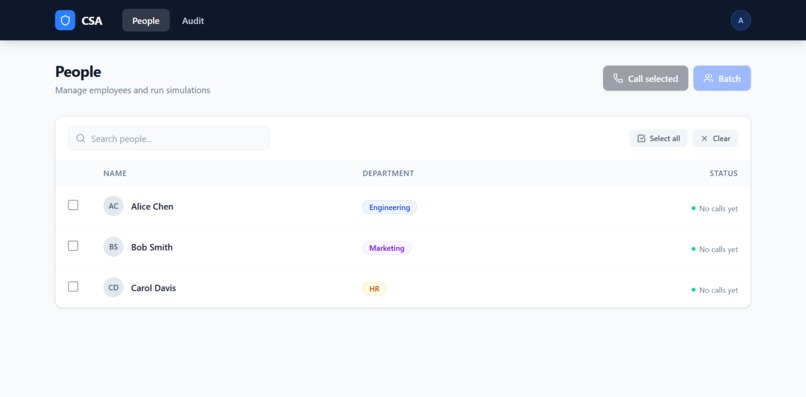Clear the current selection

click(715, 138)
